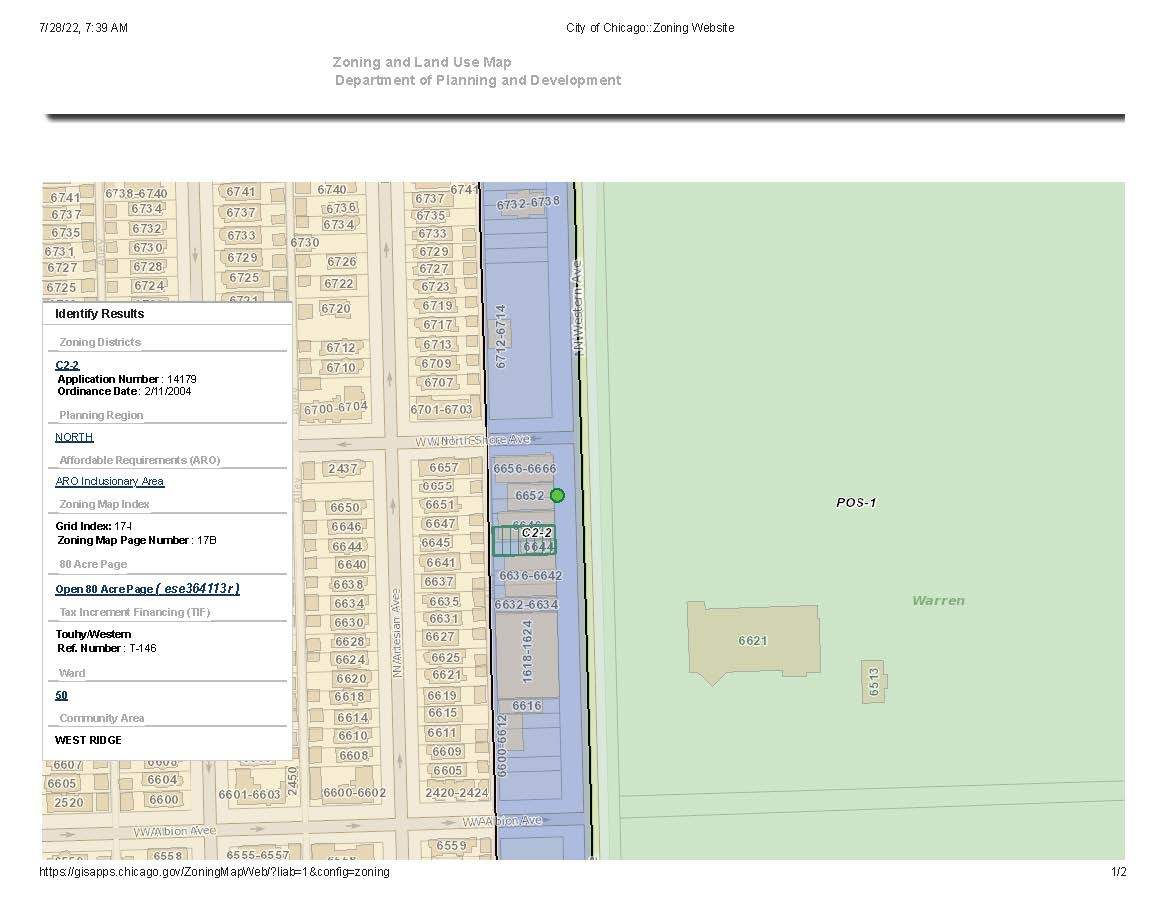Click the 6636-6642 address label
The height and width of the screenshot is (901, 1166).
(x=530, y=575)
